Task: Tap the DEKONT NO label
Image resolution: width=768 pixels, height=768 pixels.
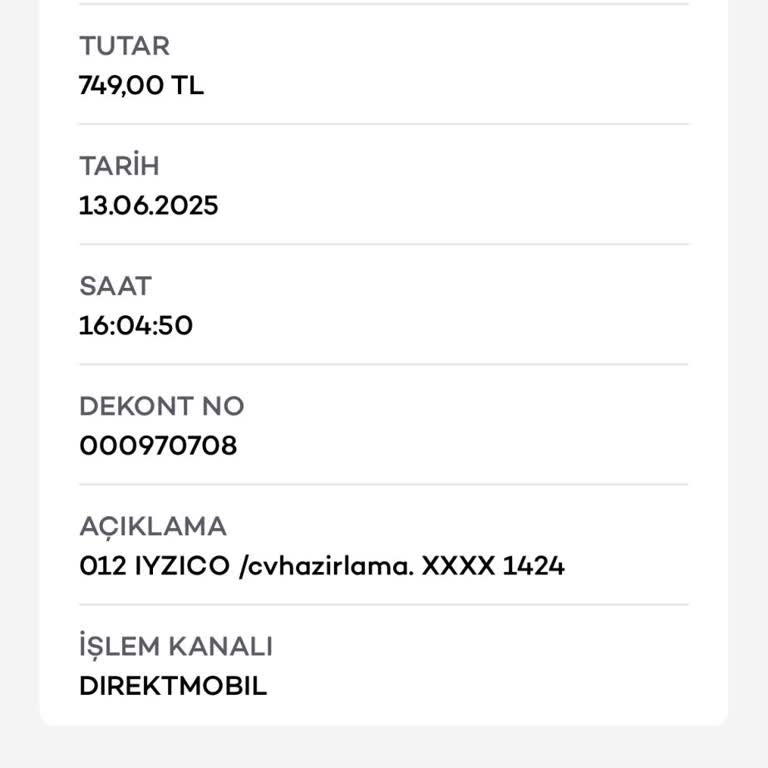Action: (x=161, y=406)
